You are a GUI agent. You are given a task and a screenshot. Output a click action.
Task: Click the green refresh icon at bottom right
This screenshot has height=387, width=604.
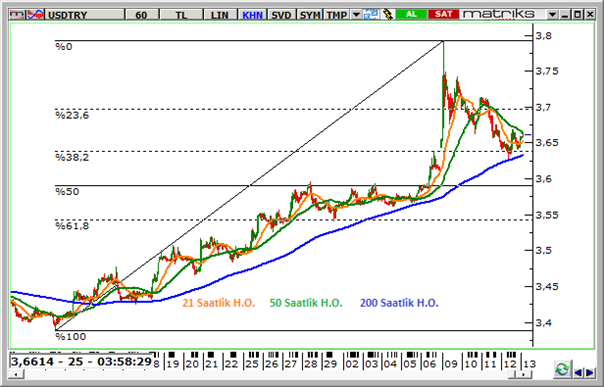(562, 369)
